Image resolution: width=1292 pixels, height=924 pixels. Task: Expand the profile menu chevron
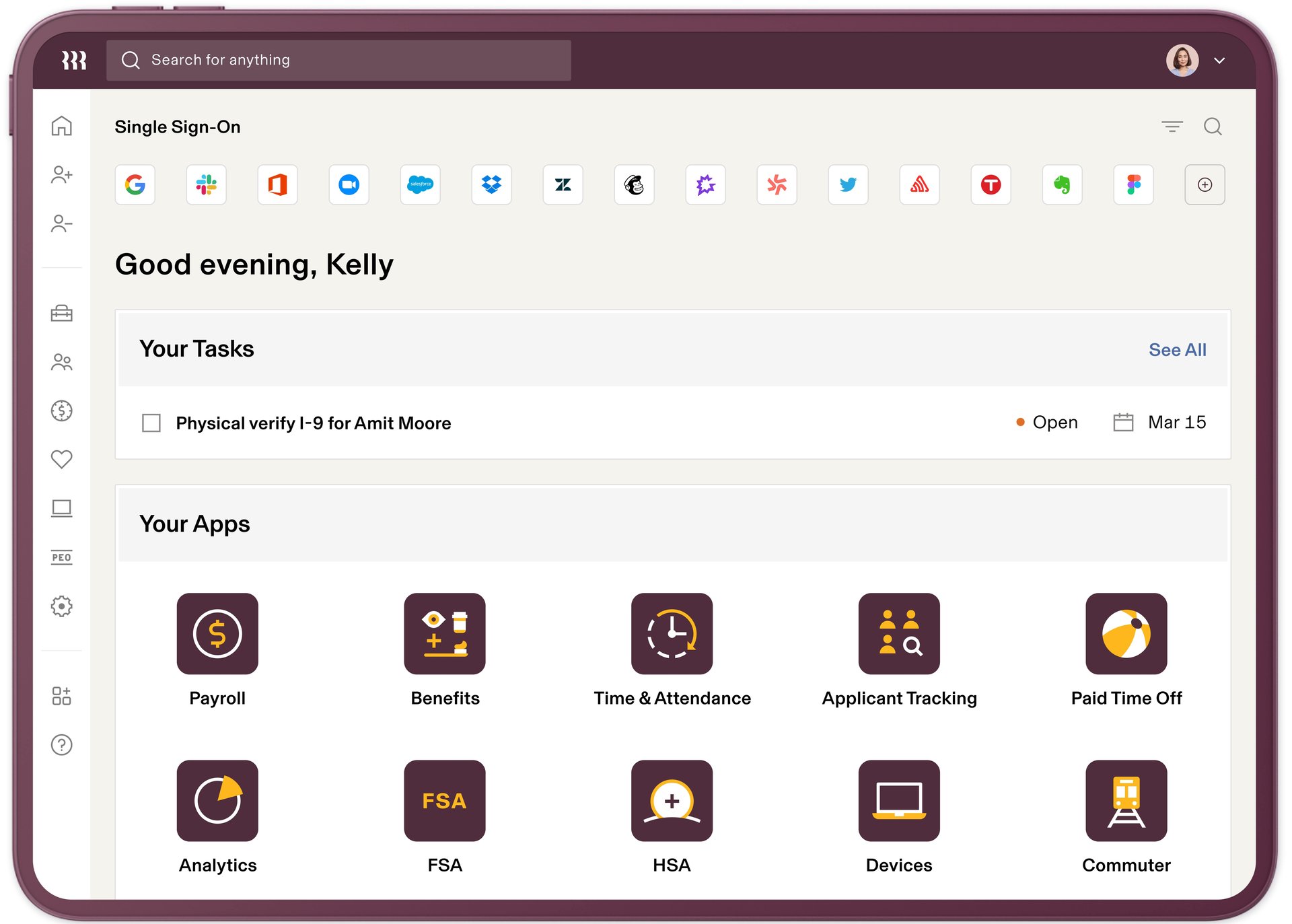pos(1219,61)
